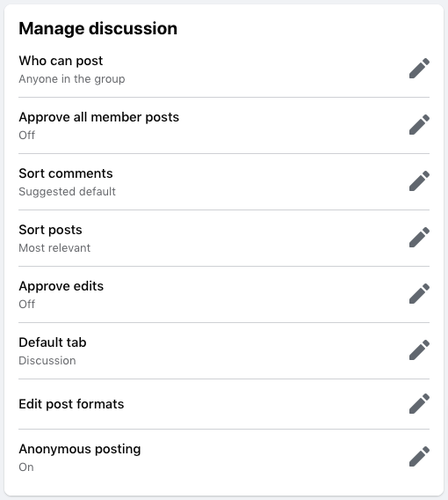This screenshot has width=448, height=500.
Task: Select the Approve edits heading
Action: click(x=61, y=286)
